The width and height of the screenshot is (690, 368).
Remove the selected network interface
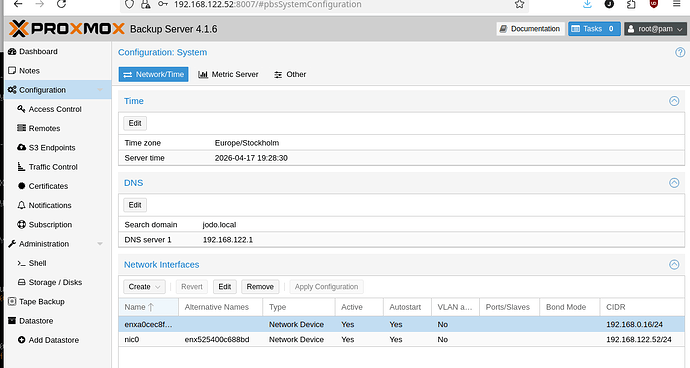[x=260, y=287]
